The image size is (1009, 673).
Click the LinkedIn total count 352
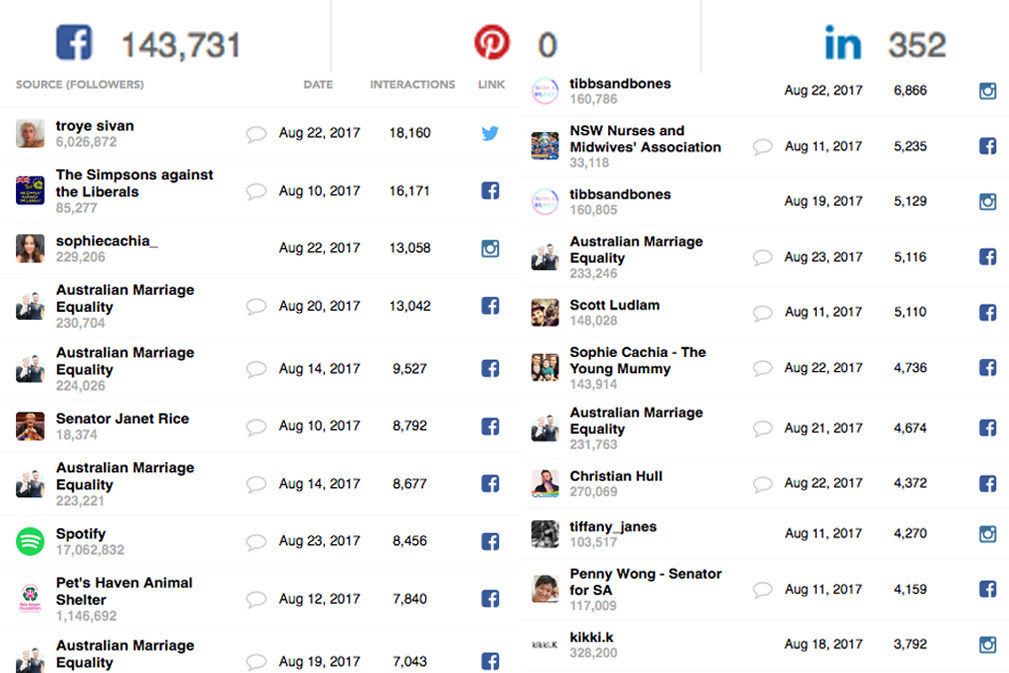pos(917,45)
